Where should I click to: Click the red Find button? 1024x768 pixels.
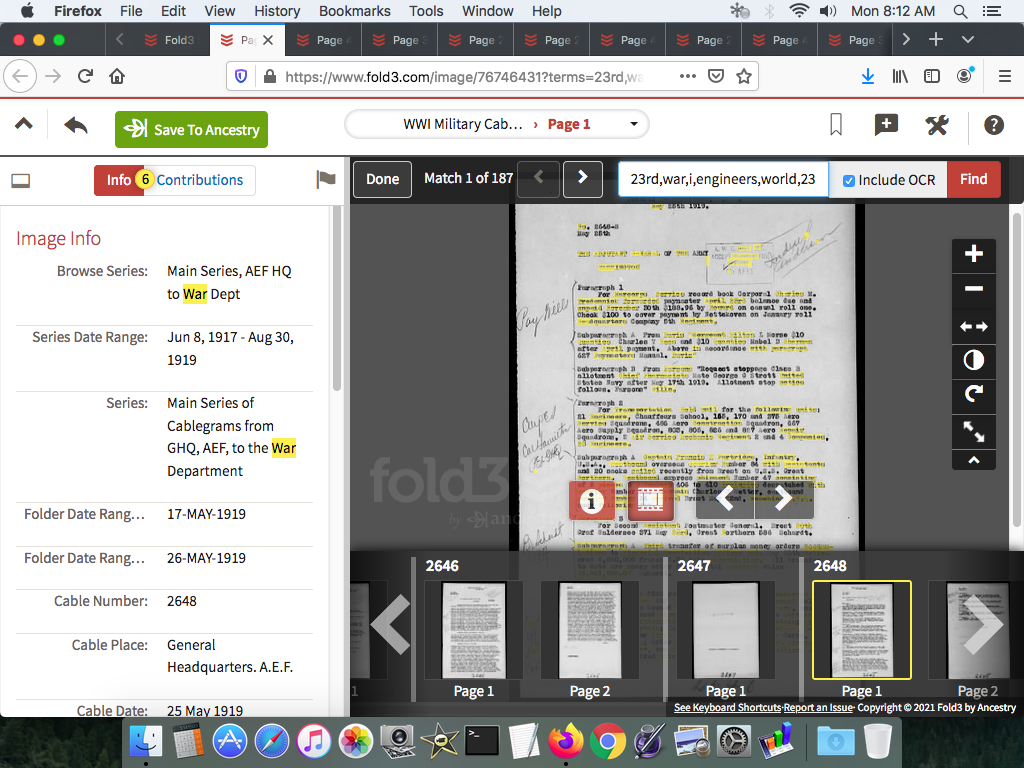coord(973,180)
